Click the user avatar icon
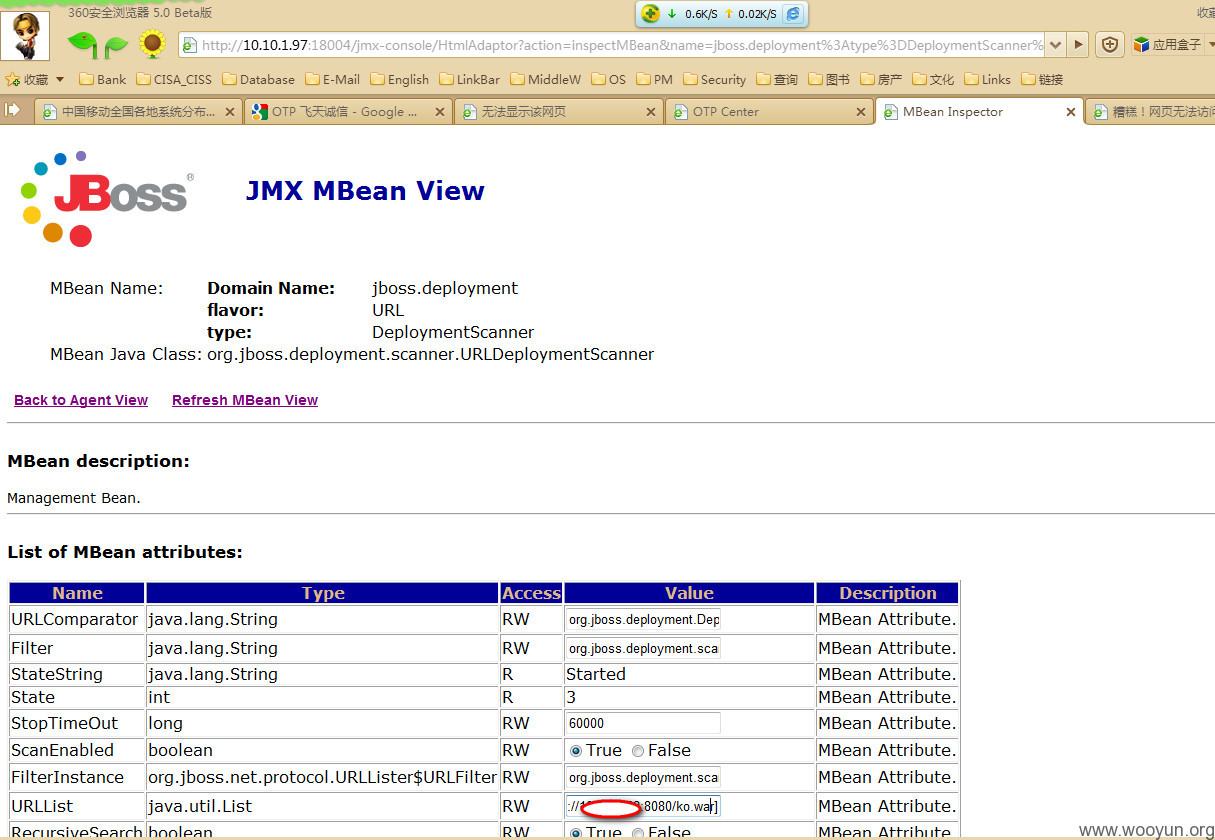The height and width of the screenshot is (840, 1215). coord(25,36)
